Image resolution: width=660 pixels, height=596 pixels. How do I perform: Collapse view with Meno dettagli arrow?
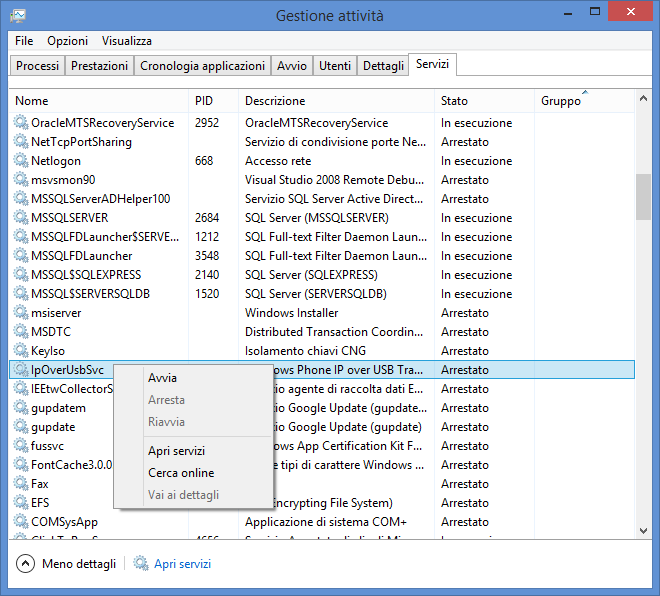click(25, 564)
